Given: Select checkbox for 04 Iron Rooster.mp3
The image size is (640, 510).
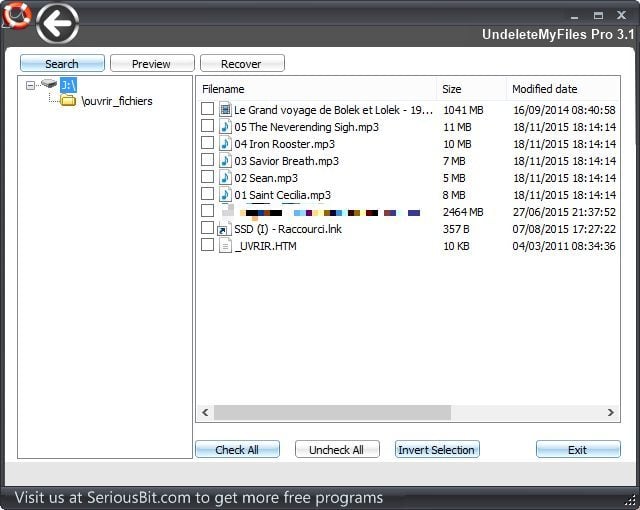Looking at the screenshot, I should tap(207, 143).
